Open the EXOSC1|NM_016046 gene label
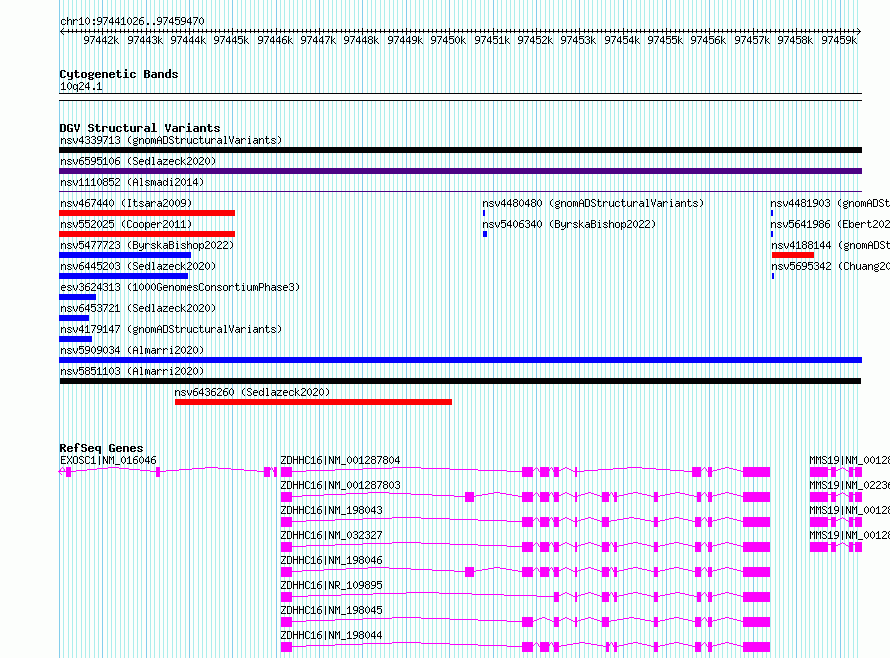 [108, 460]
